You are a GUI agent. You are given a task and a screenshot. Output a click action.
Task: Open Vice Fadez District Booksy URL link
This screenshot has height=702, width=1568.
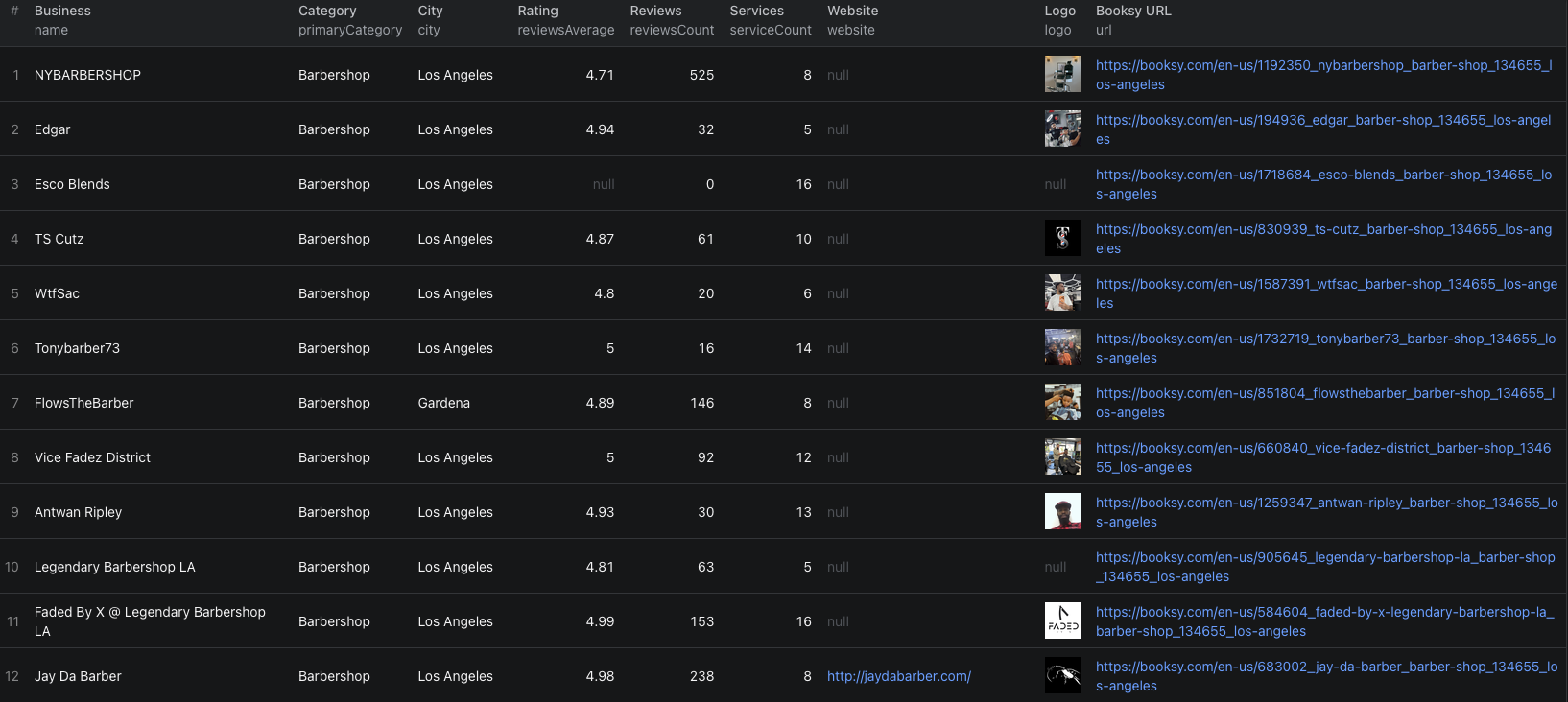pos(1323,457)
